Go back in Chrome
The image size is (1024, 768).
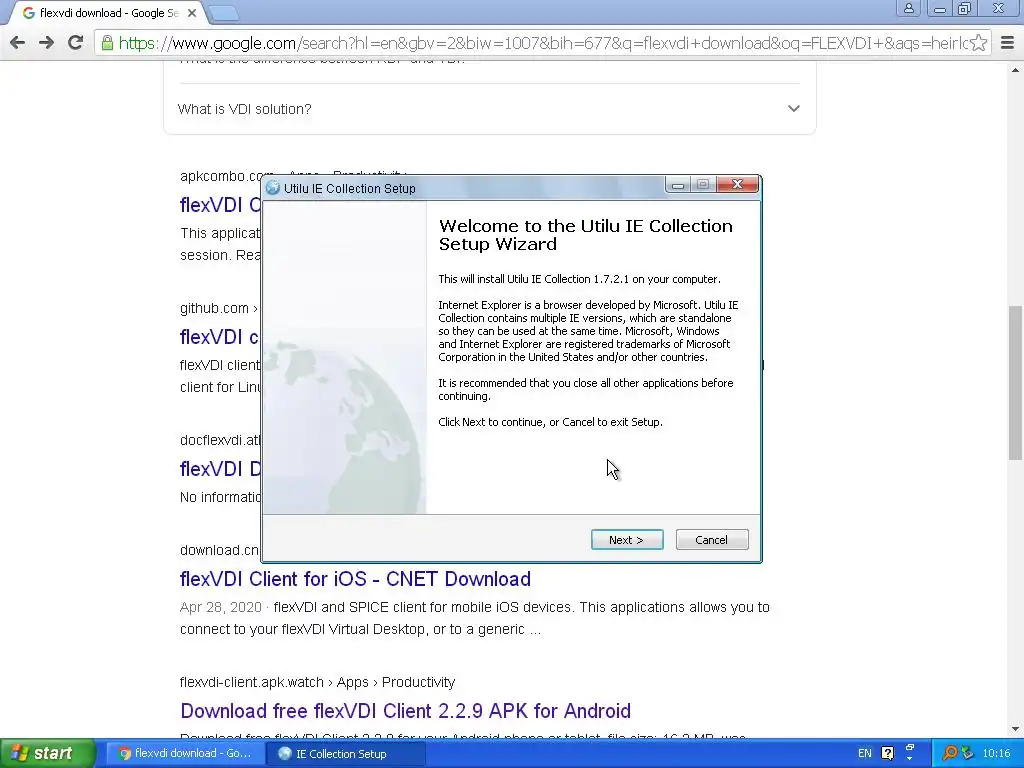click(18, 43)
